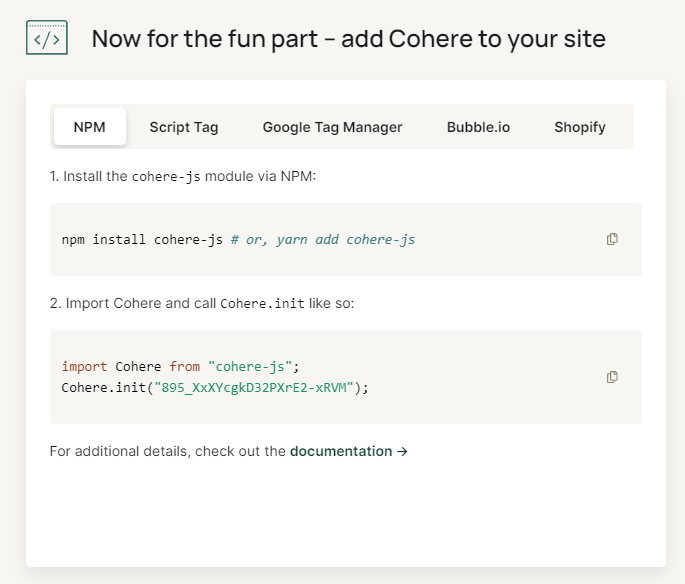Screen dimensions: 685x584
Task: Open the documentation link
Action: tap(349, 451)
